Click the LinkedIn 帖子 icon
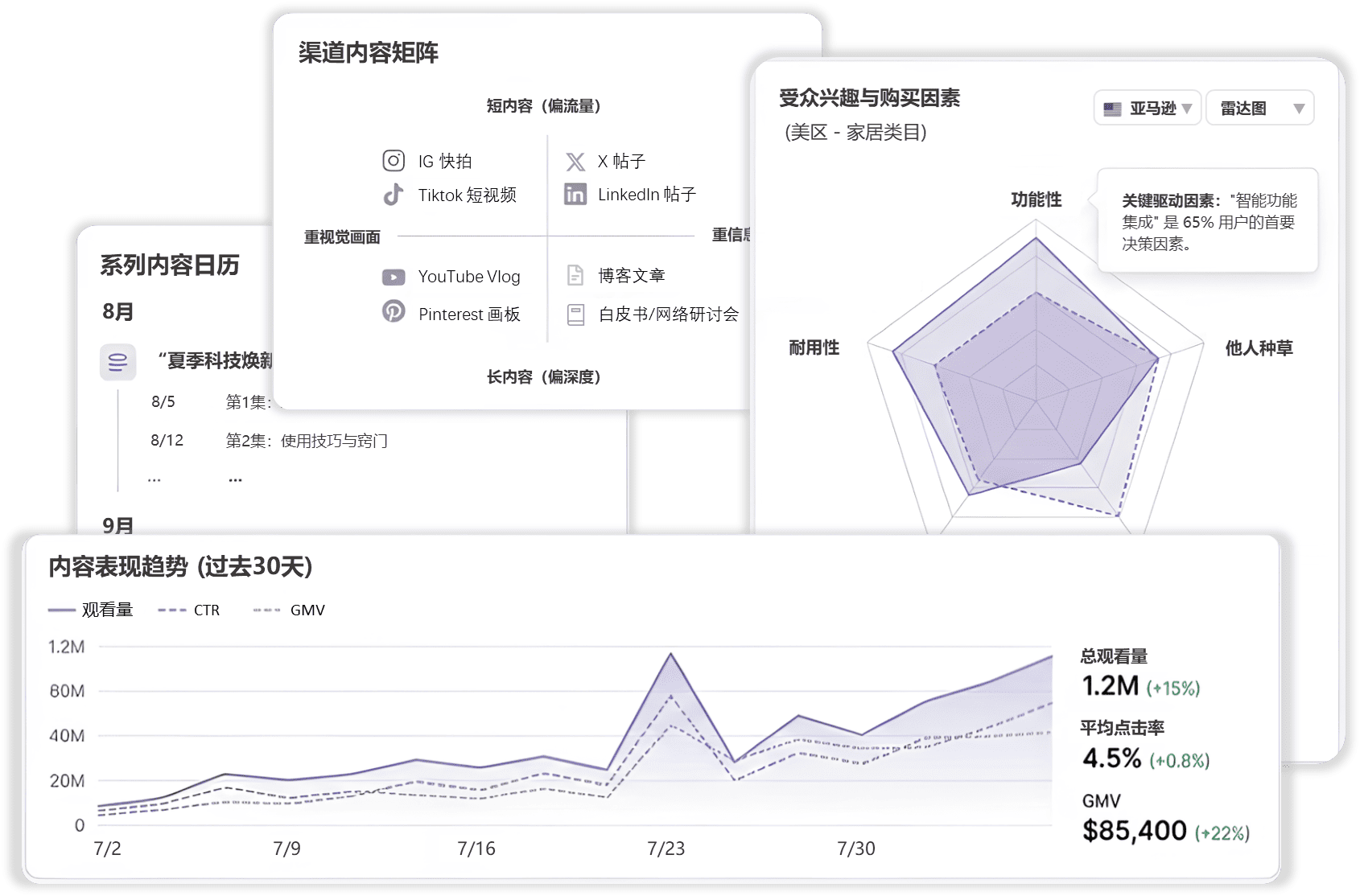 (575, 195)
